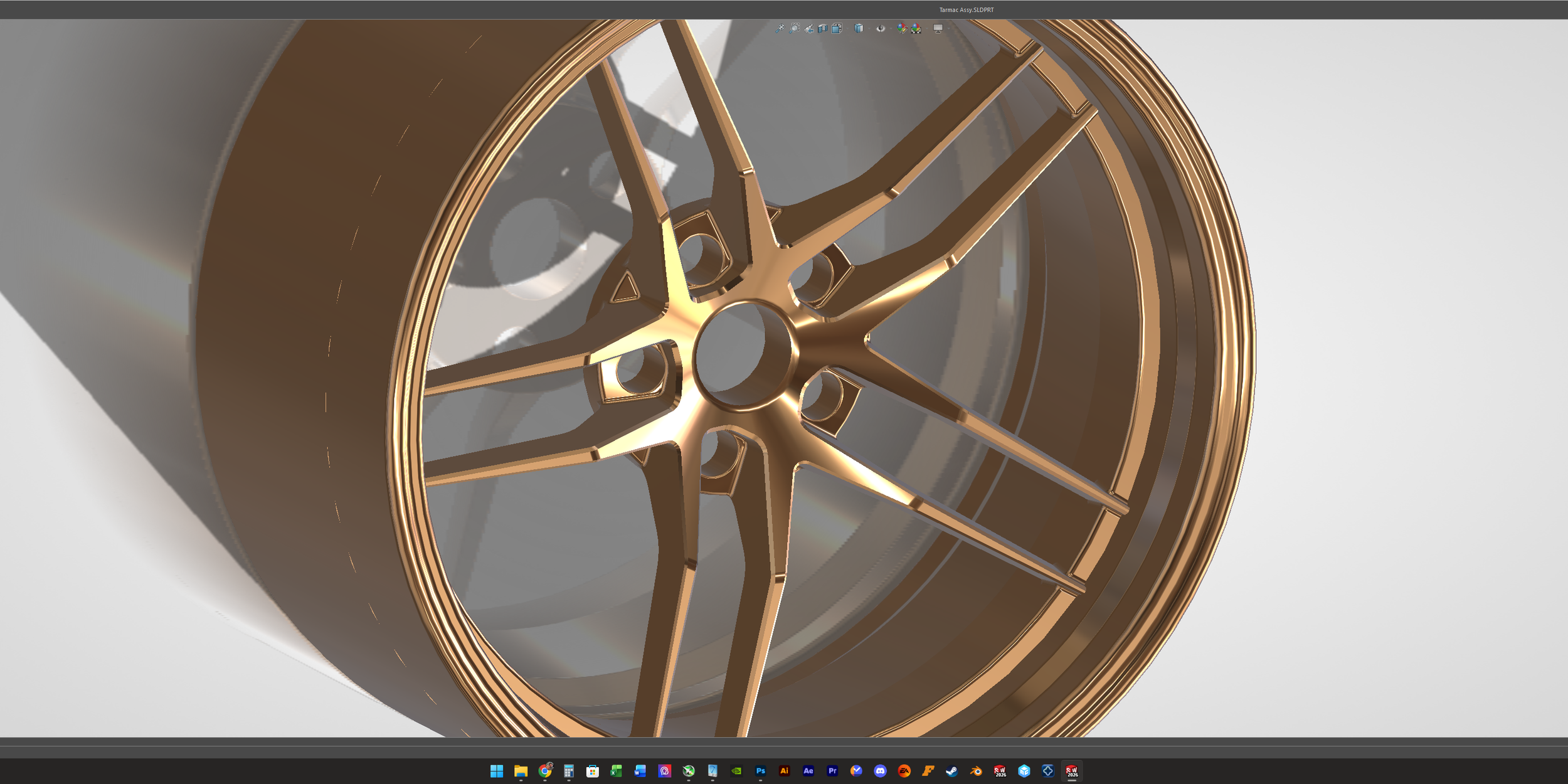Expand the Display Style dropdown arrow
Screen dimensions: 1568x784
tap(868, 28)
